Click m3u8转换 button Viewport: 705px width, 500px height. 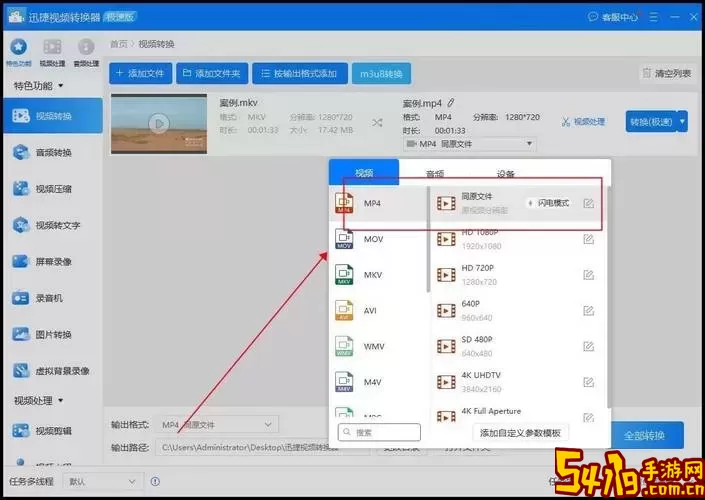(x=381, y=73)
